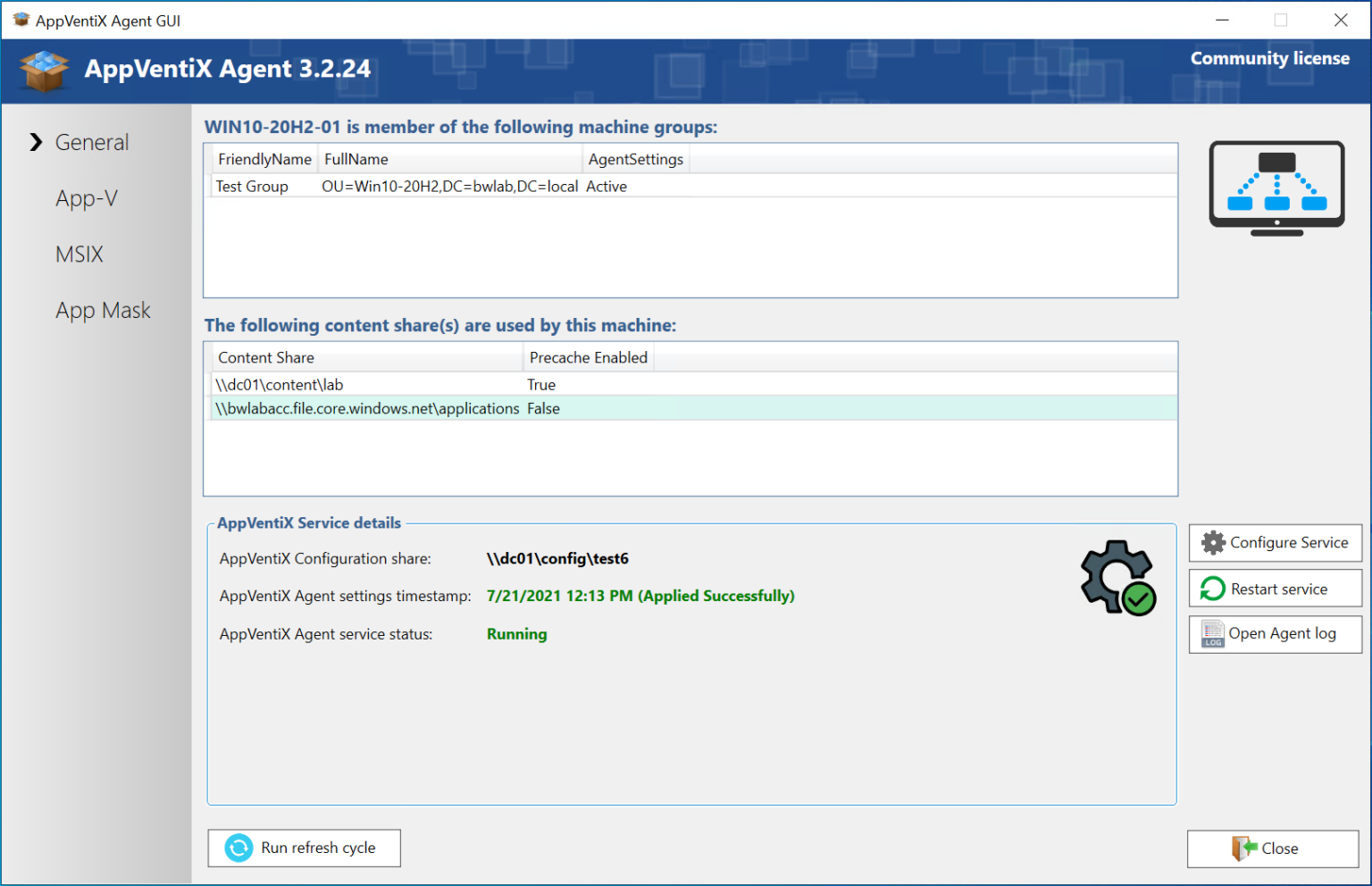Click the gear icon on Configure Service

coord(1212,542)
